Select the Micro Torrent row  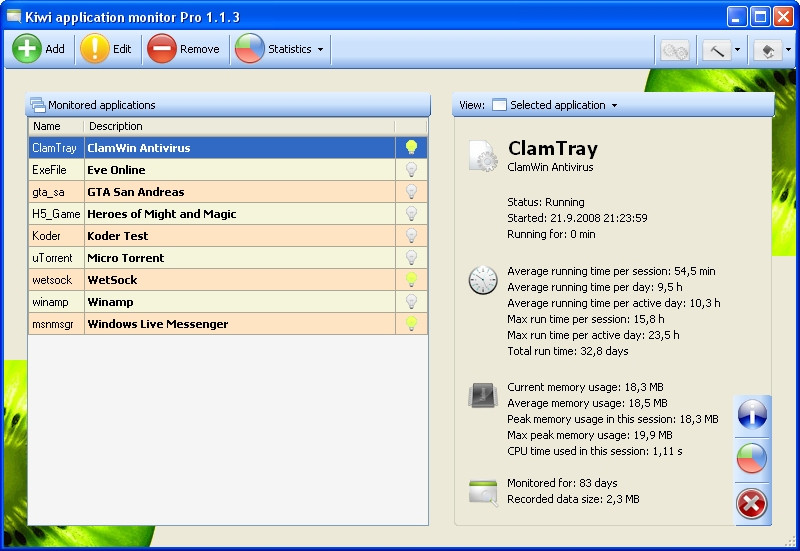pos(228,257)
